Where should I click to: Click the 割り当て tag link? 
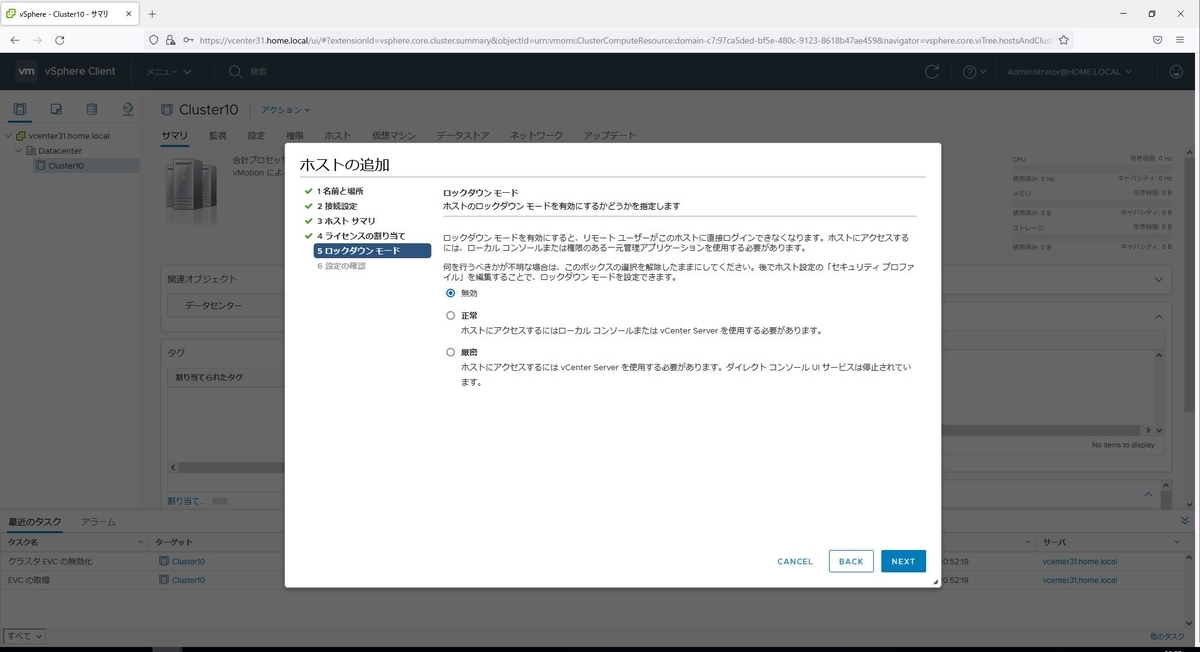point(186,500)
